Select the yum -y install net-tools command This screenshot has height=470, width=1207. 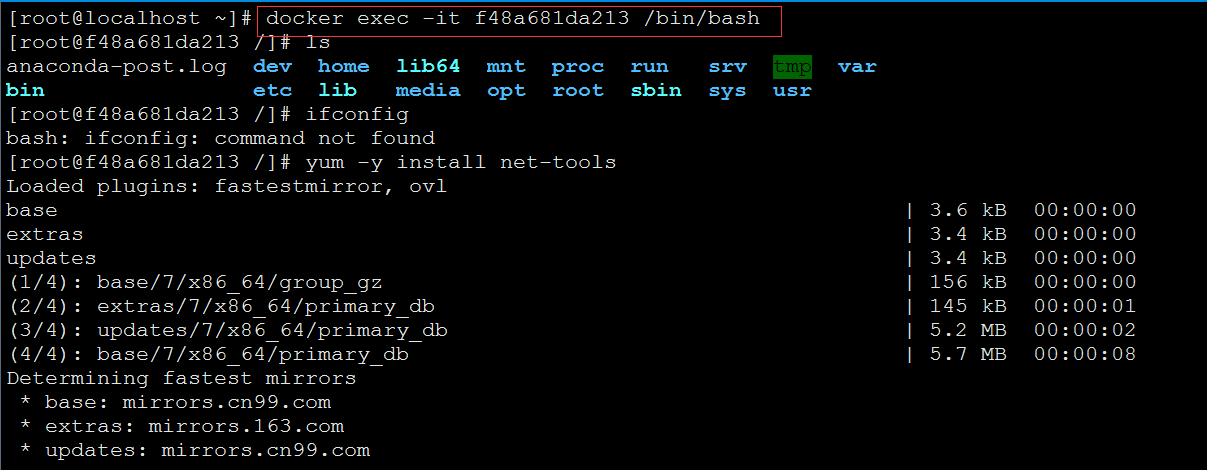[461, 163]
